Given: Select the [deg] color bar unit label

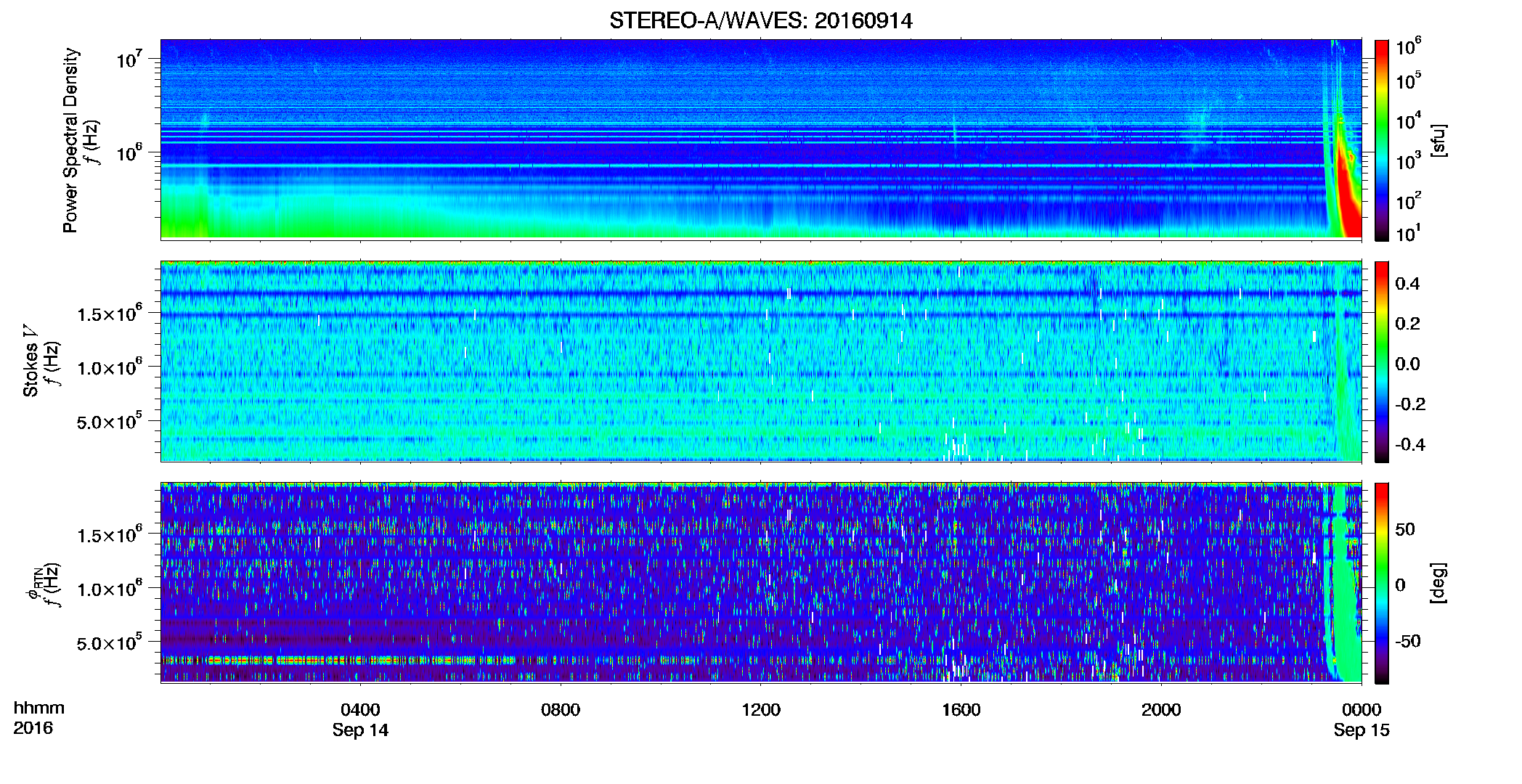Looking at the screenshot, I should 1438,583.
